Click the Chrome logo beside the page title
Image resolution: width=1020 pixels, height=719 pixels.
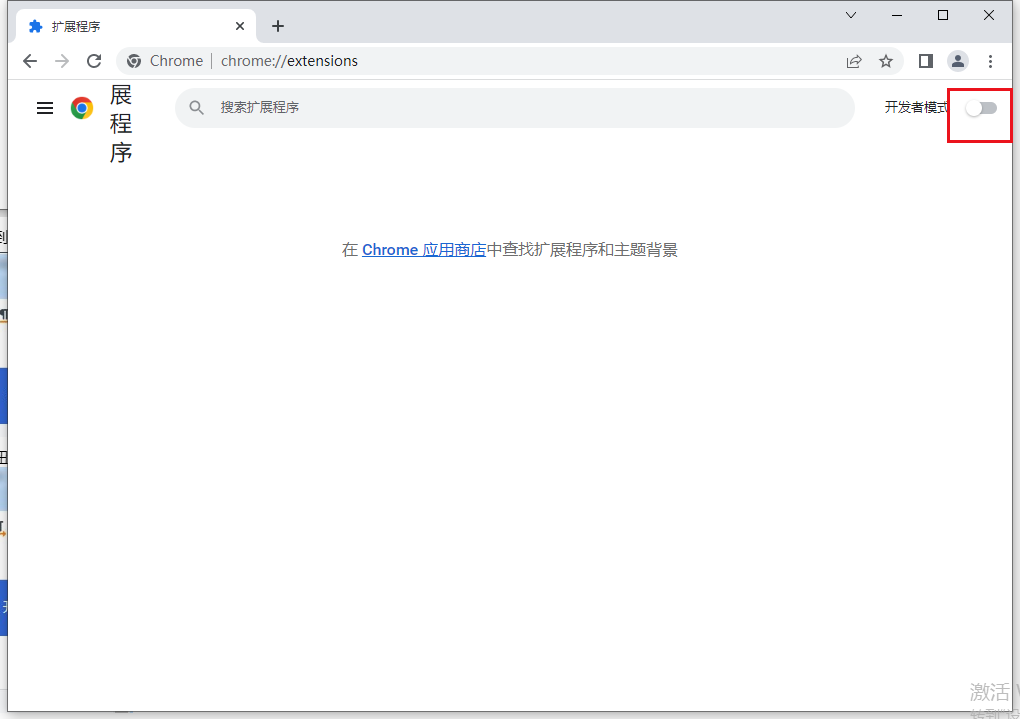point(82,108)
